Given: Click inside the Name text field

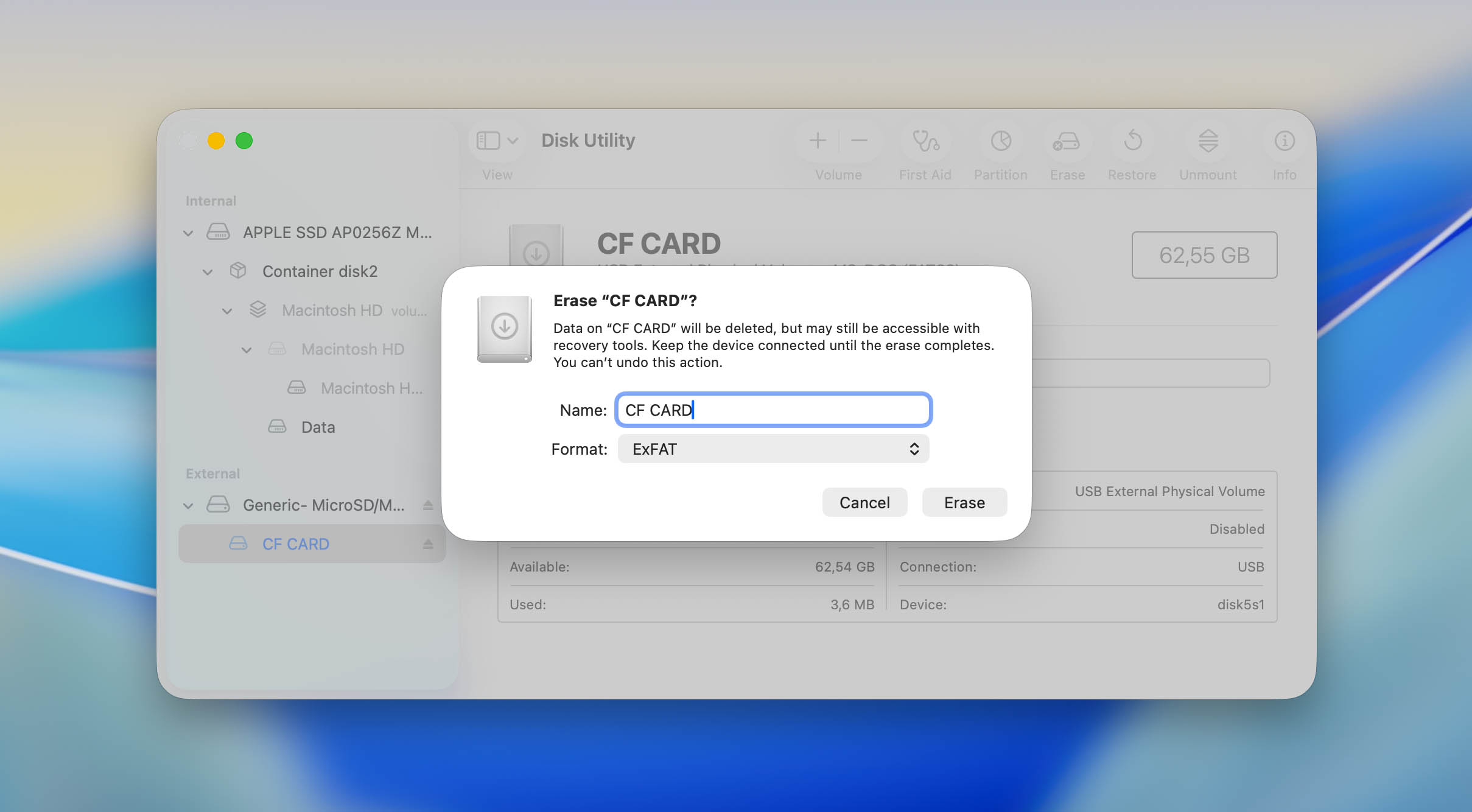Looking at the screenshot, I should pos(773,410).
